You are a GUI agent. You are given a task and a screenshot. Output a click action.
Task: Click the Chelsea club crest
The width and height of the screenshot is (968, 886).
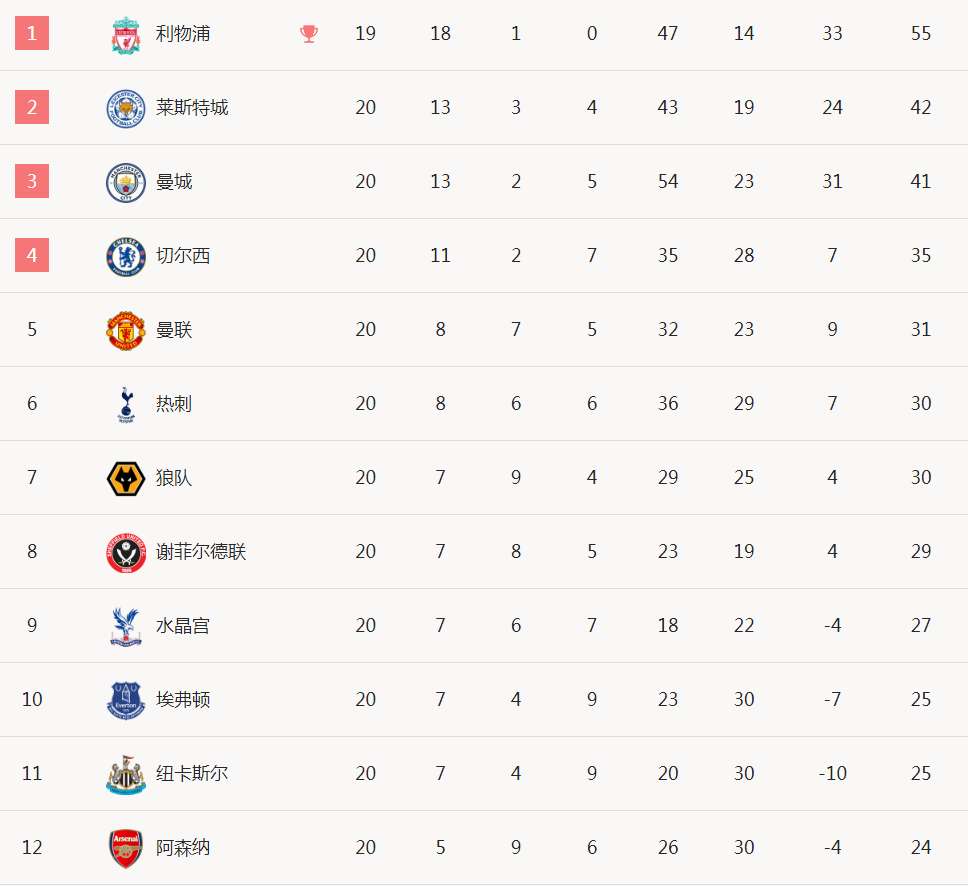126,257
